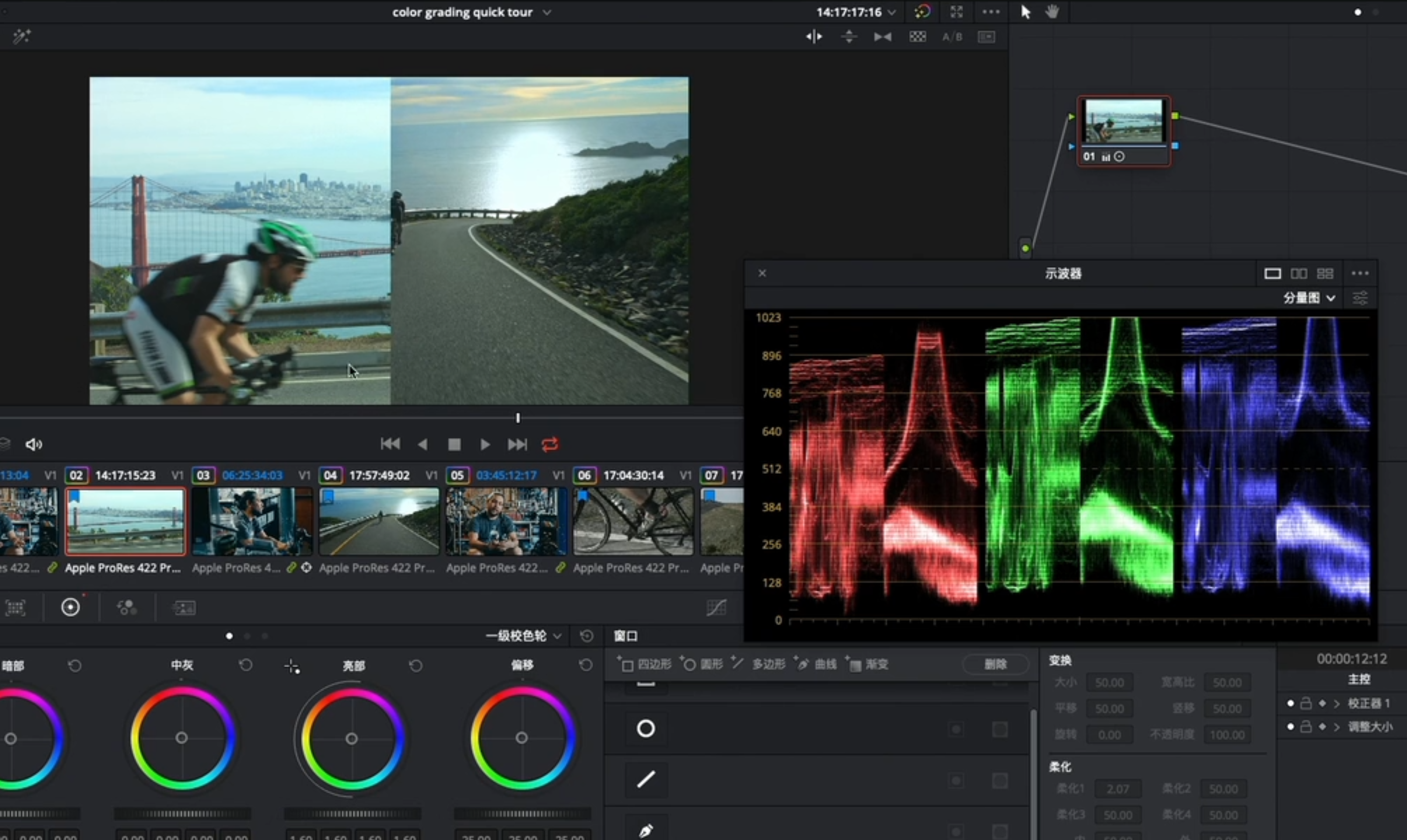Open the RGB mixer palette icon

(127, 607)
